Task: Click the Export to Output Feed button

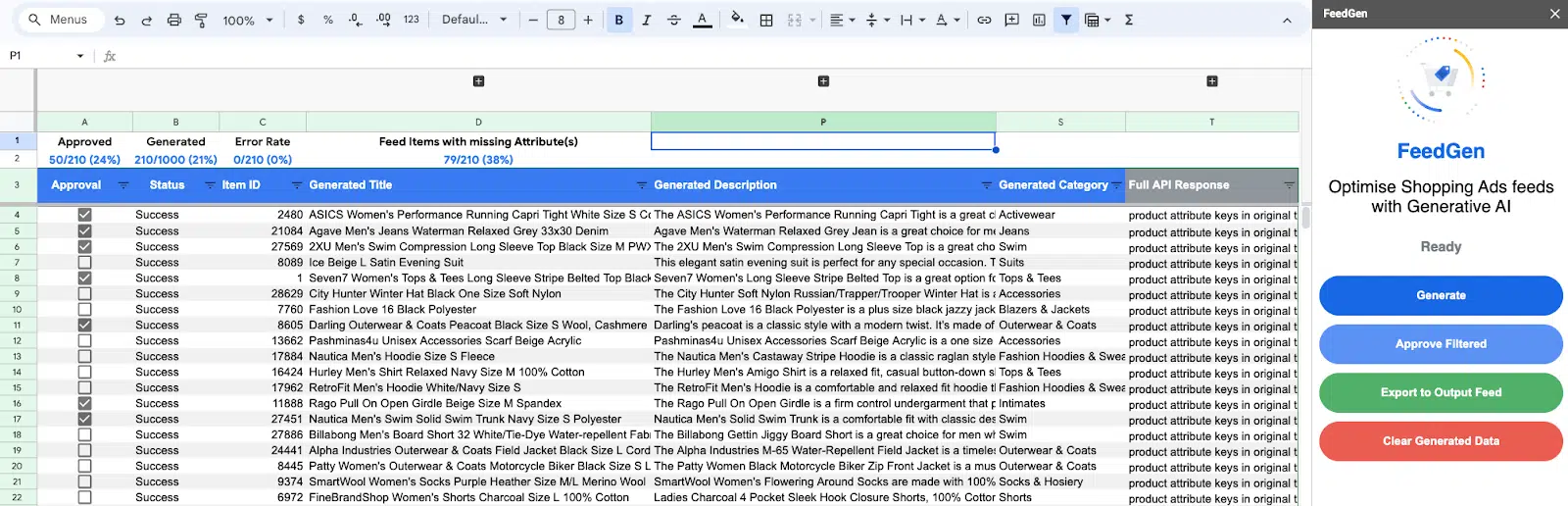Action: point(1441,392)
